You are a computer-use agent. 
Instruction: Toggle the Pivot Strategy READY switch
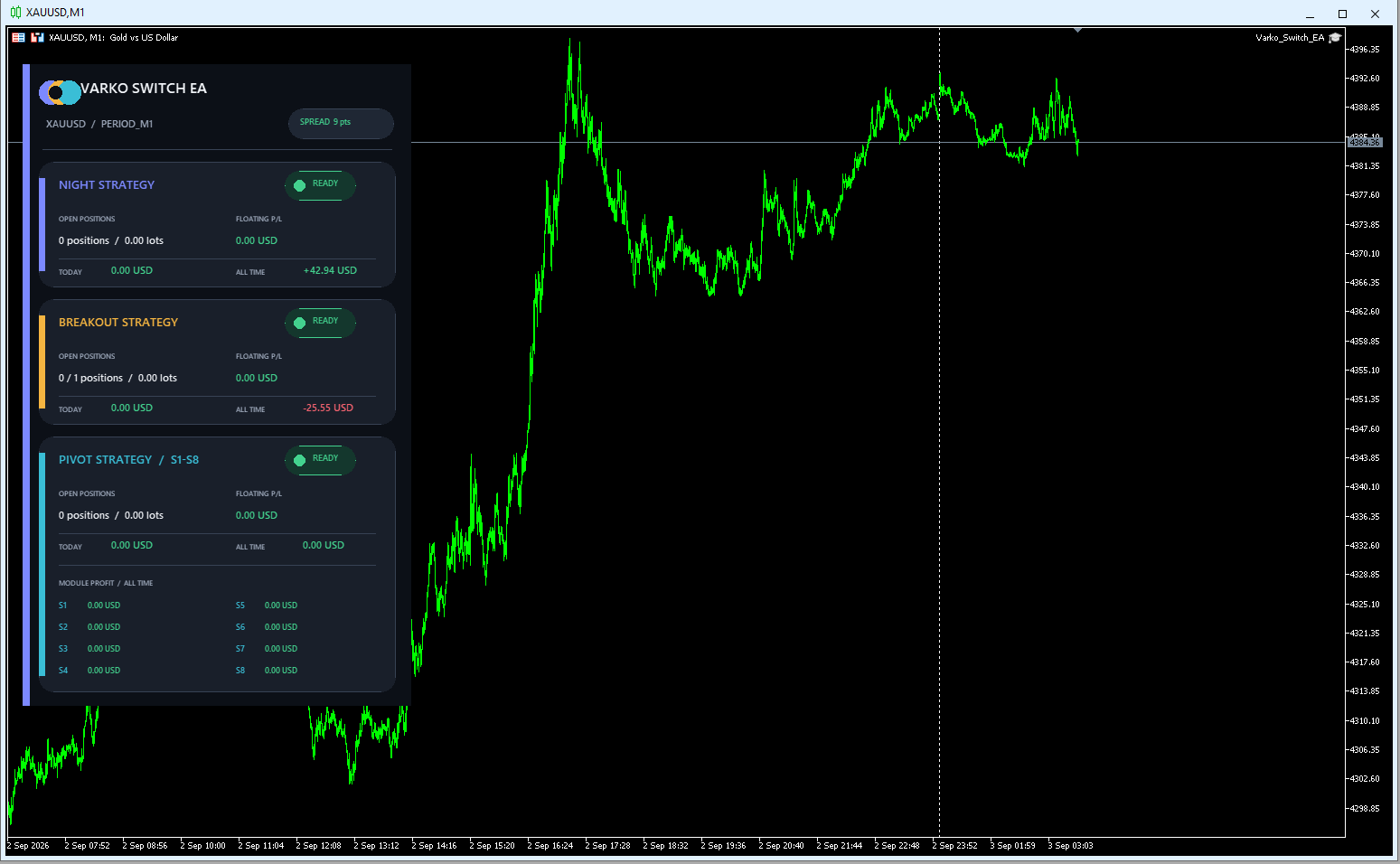(320, 460)
